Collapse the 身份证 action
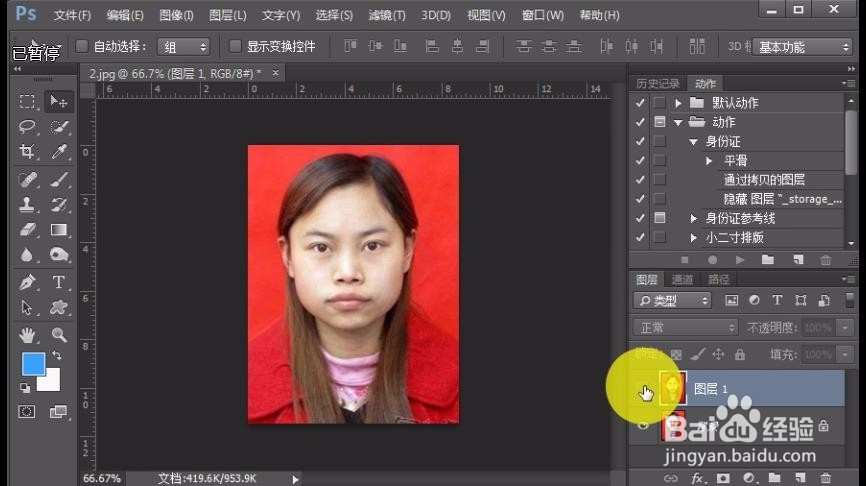This screenshot has width=866, height=486. click(694, 142)
